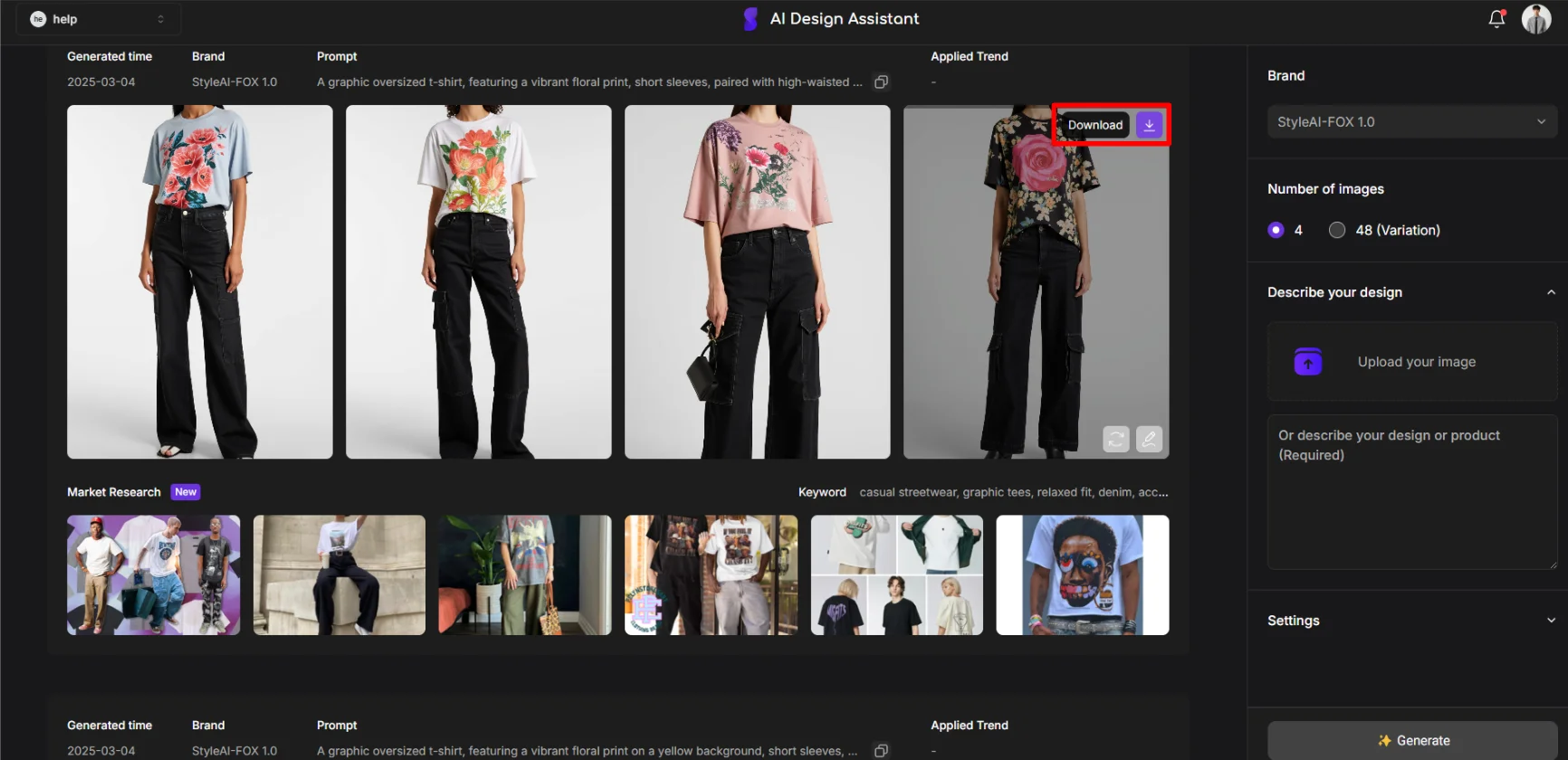The width and height of the screenshot is (1568, 760).
Task: Open the help workspace switcher
Action: 98,19
